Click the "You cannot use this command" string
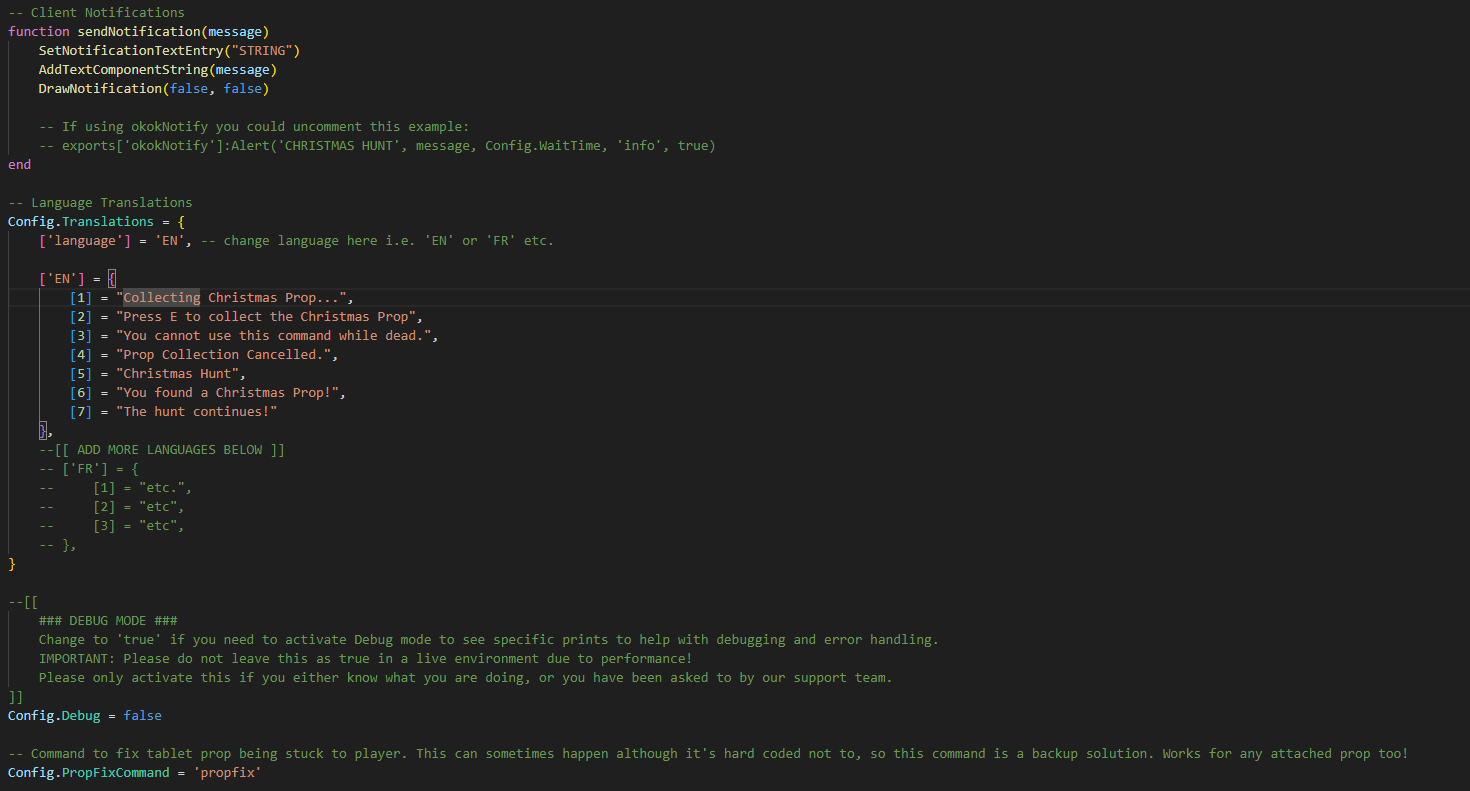Image resolution: width=1470 pixels, height=791 pixels. pos(277,336)
